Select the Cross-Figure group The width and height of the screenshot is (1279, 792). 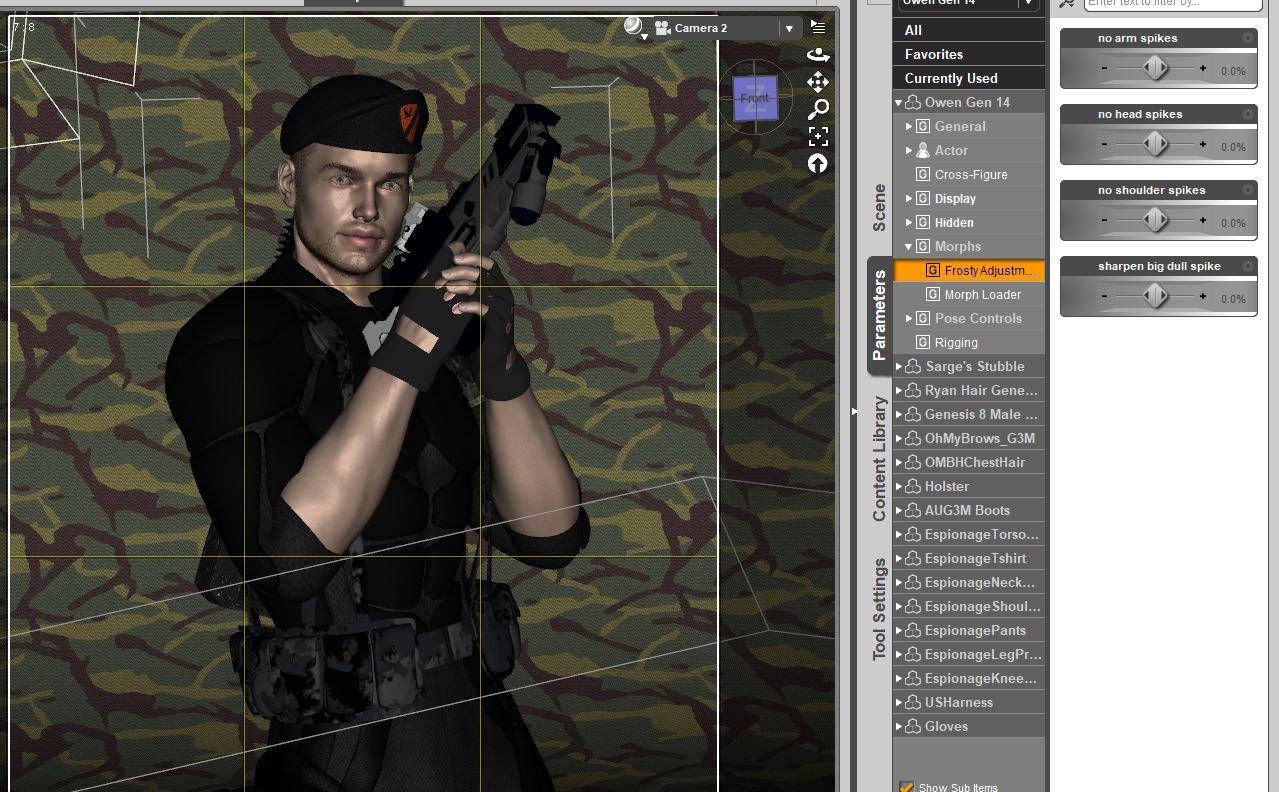[969, 174]
